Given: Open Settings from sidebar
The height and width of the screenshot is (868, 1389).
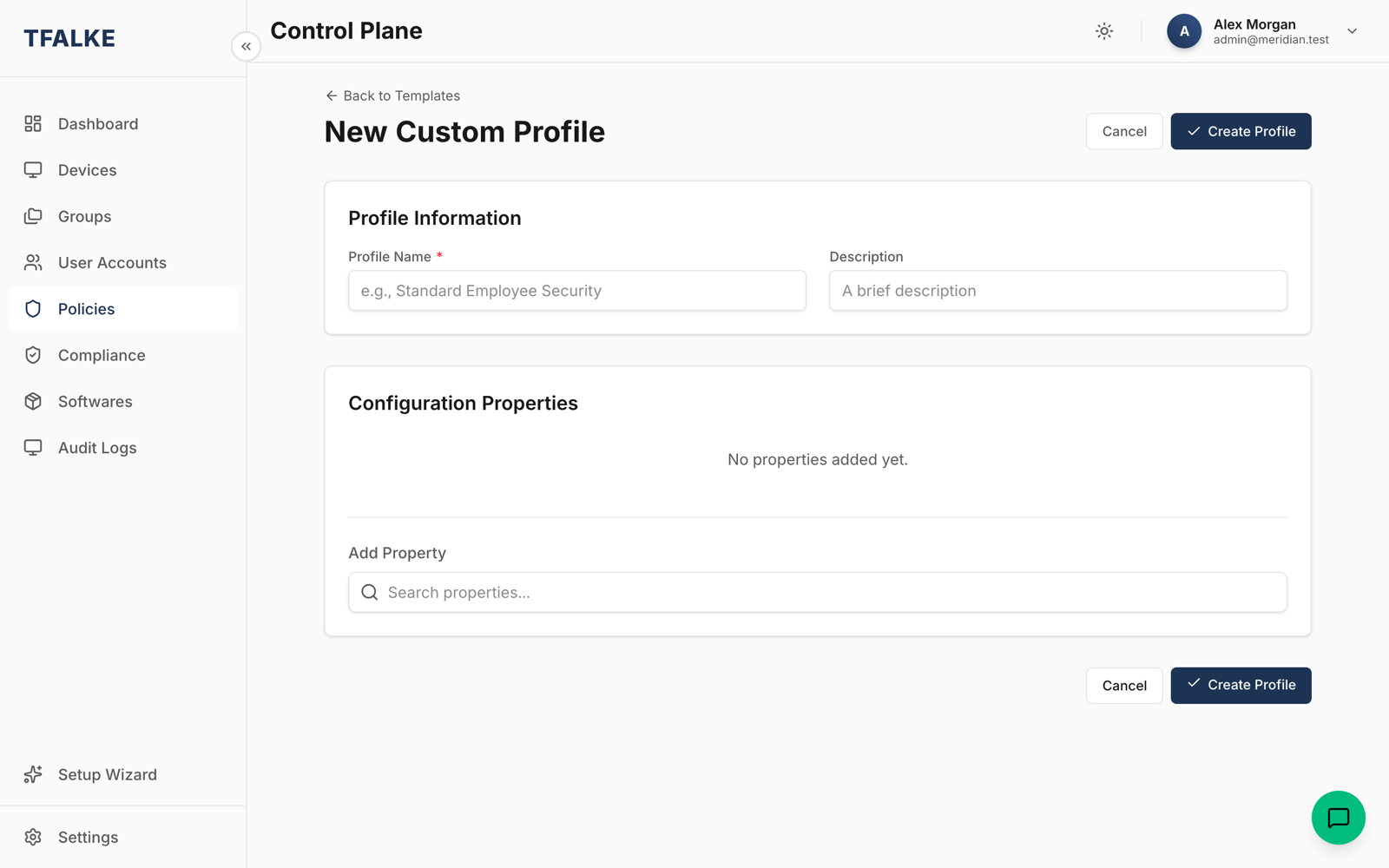Looking at the screenshot, I should pos(123,837).
